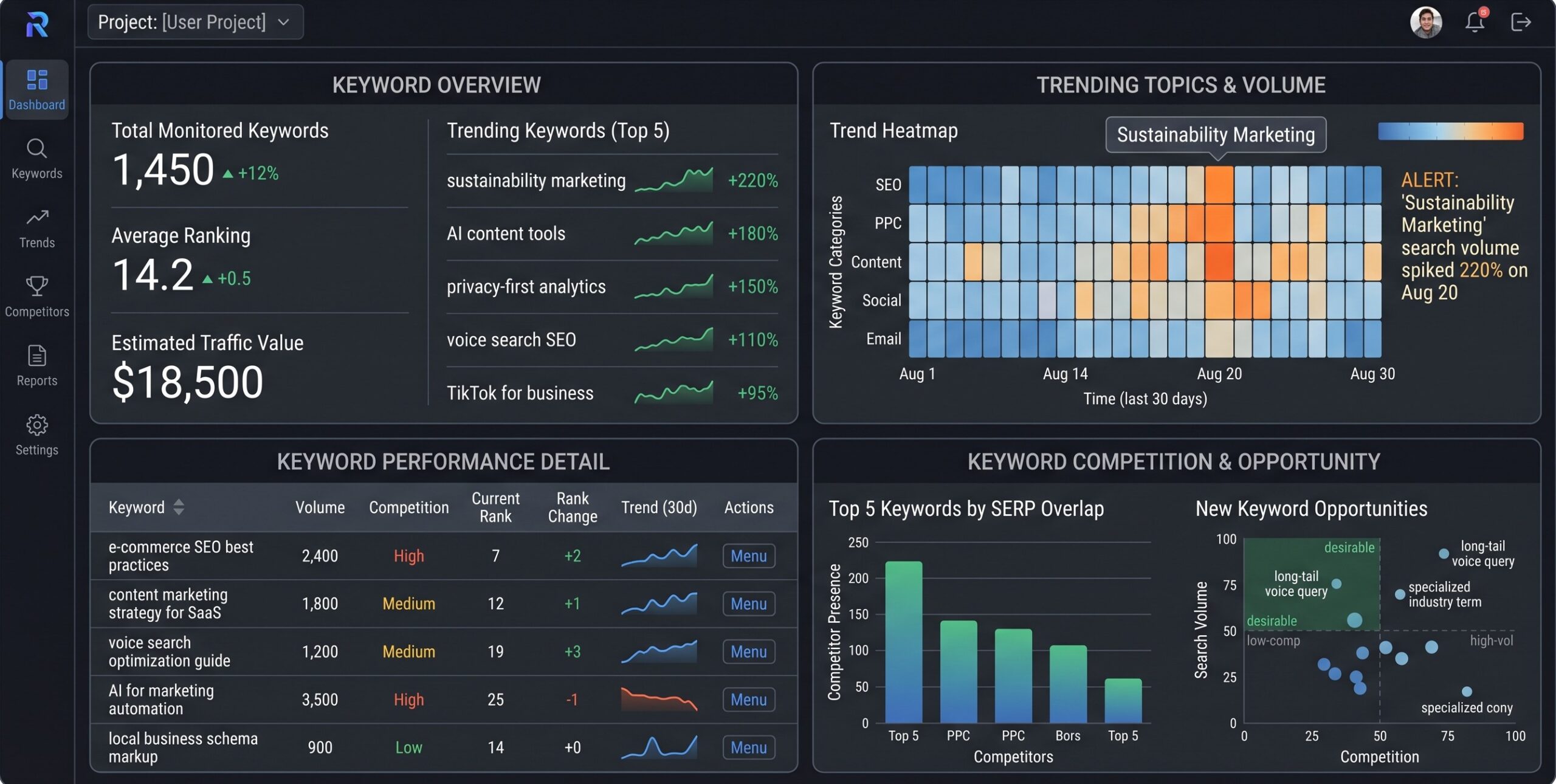This screenshot has height=784, width=1556.
Task: Open the Settings gear section
Action: pyautogui.click(x=36, y=435)
